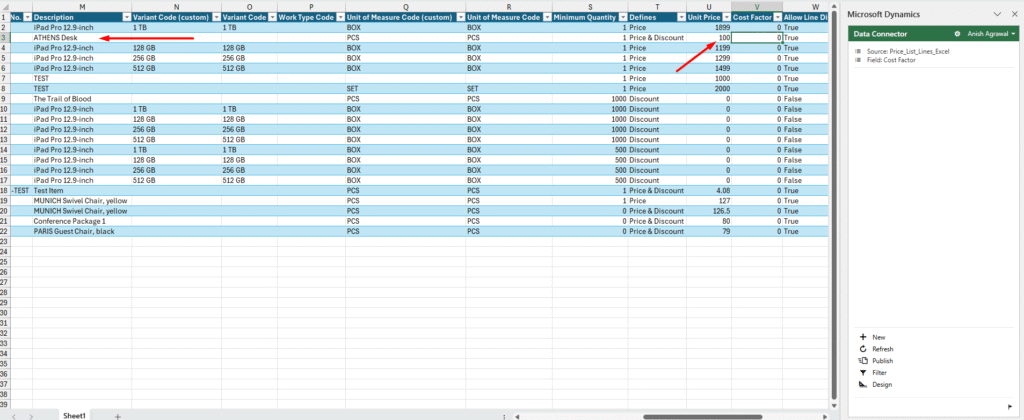Viewport: 1024px width, 420px height.
Task: Open the Design icon in Data Connector
Action: point(862,385)
